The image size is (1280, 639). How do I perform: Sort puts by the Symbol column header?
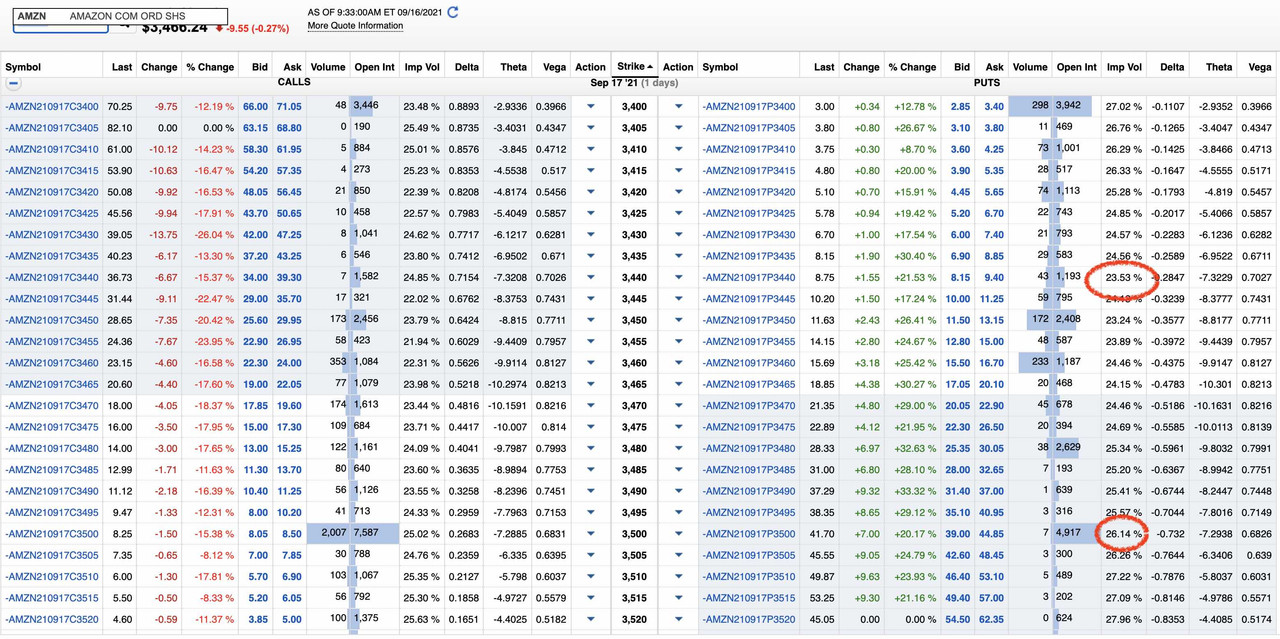[x=720, y=67]
